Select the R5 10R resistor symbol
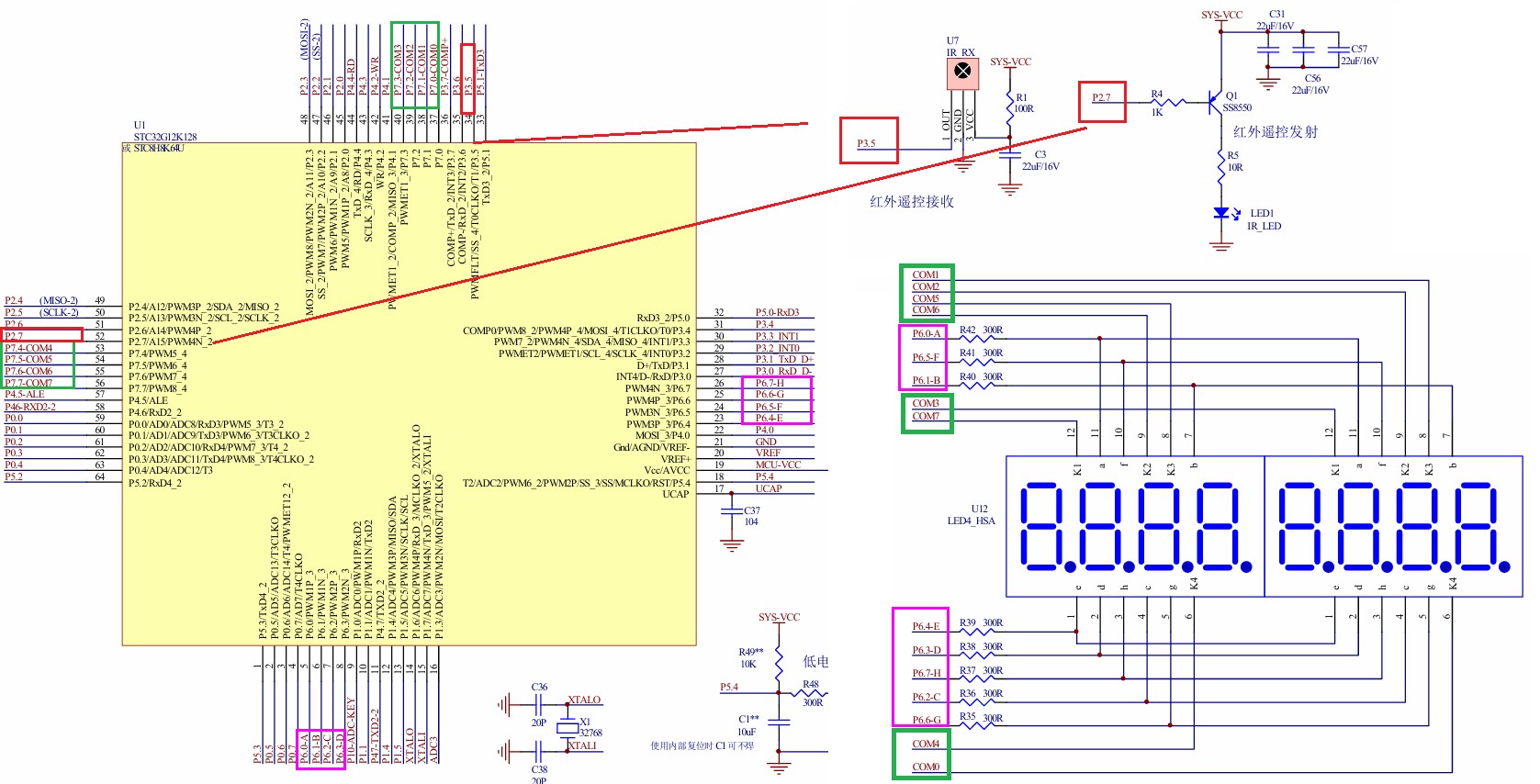The height and width of the screenshot is (784, 1540). [1220, 162]
